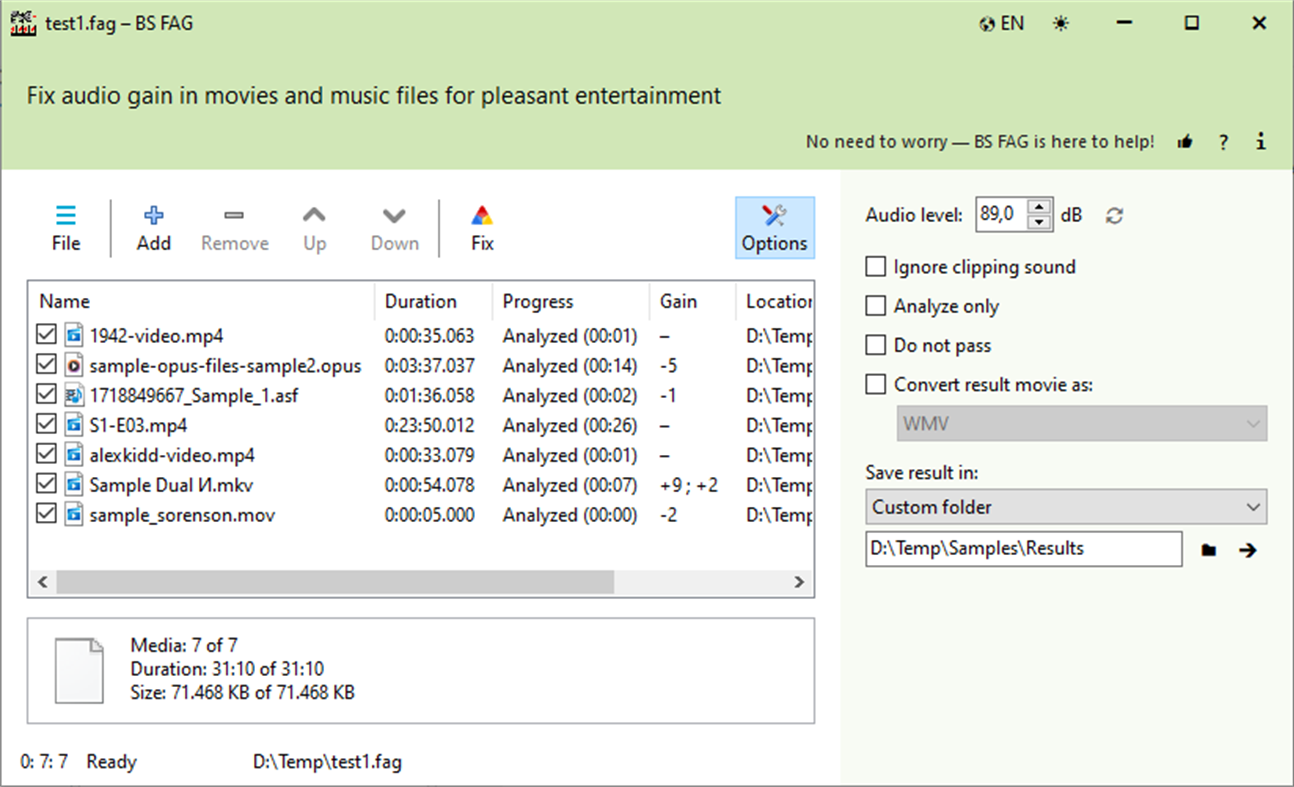Click the Down reorder button
Image resolution: width=1294 pixels, height=787 pixels.
pos(393,226)
